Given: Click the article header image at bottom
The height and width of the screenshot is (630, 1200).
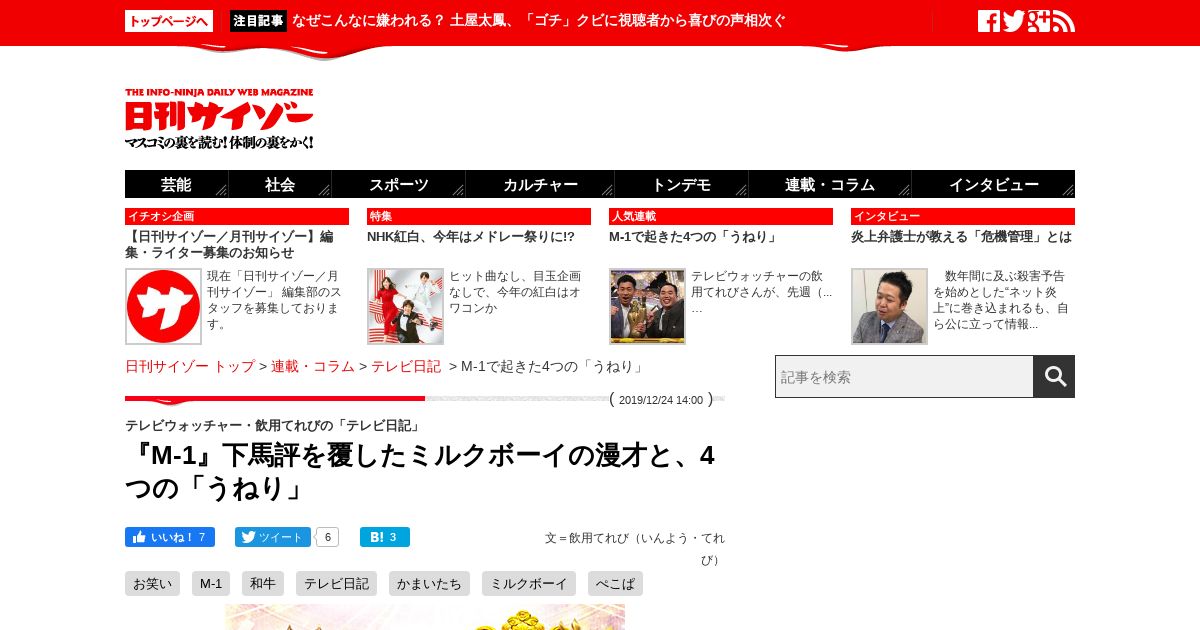Looking at the screenshot, I should [425, 617].
